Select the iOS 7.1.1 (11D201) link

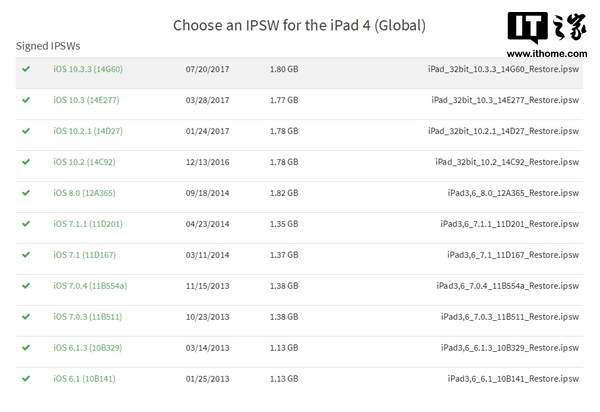[x=88, y=224]
